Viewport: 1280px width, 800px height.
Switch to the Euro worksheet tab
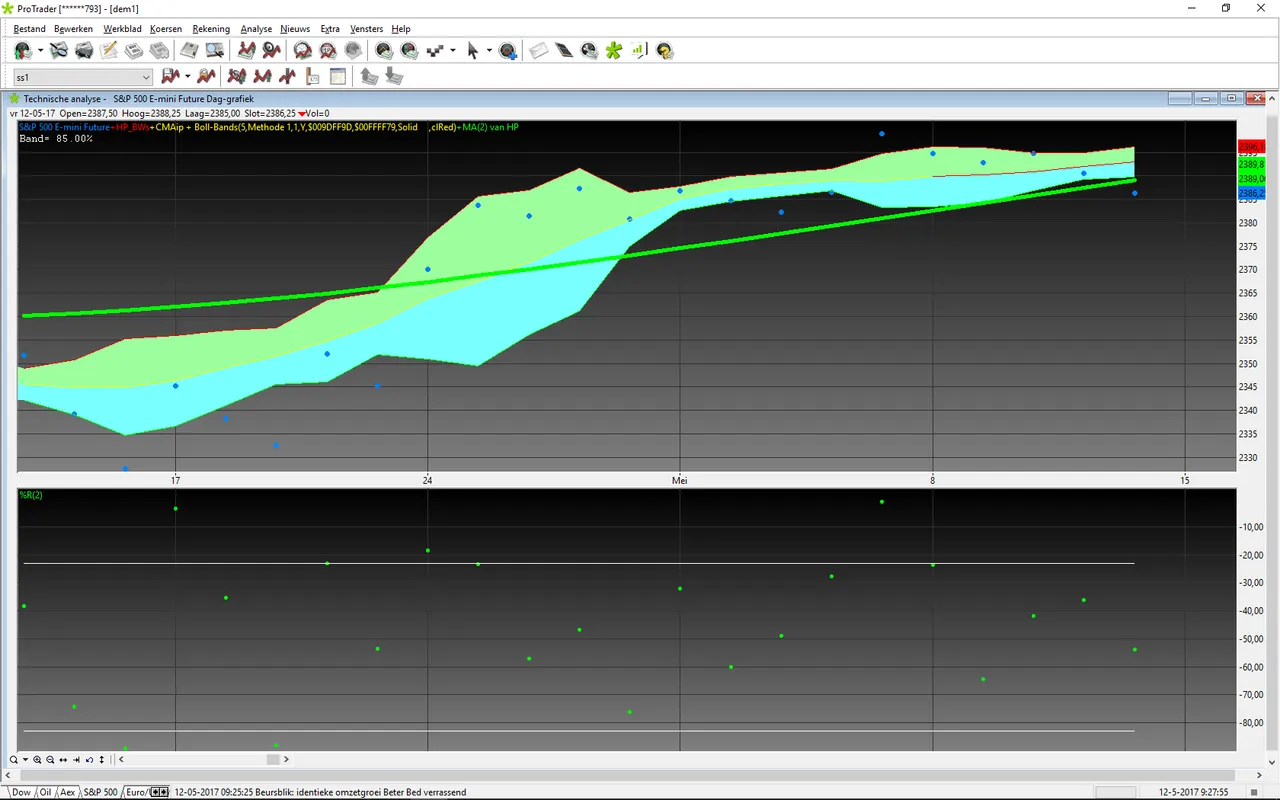[x=136, y=792]
